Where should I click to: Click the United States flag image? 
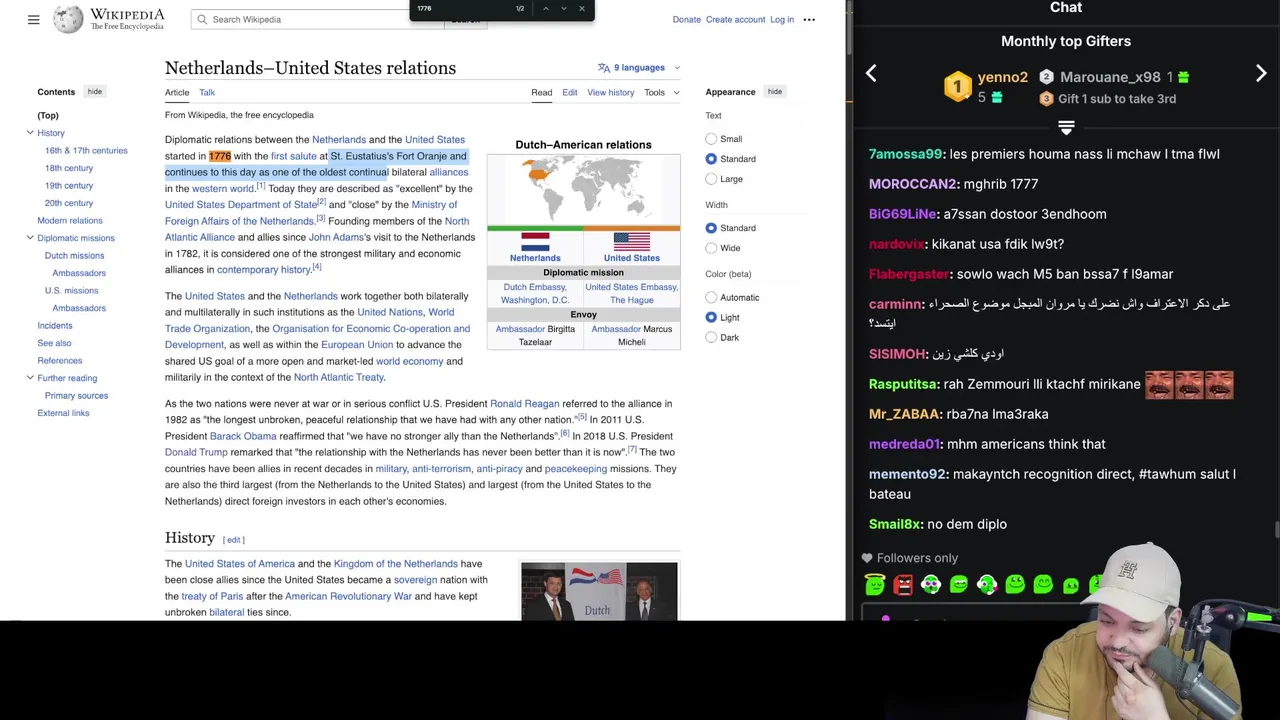click(631, 241)
